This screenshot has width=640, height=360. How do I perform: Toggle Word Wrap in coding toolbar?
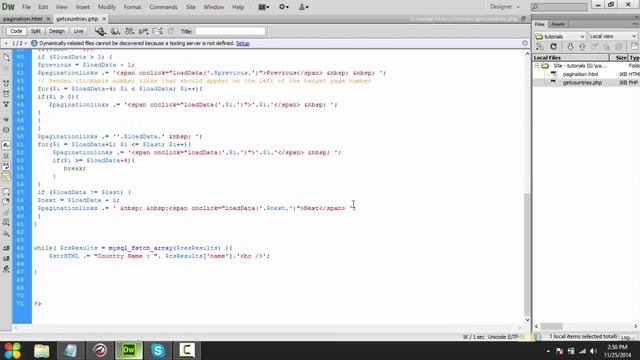6,166
